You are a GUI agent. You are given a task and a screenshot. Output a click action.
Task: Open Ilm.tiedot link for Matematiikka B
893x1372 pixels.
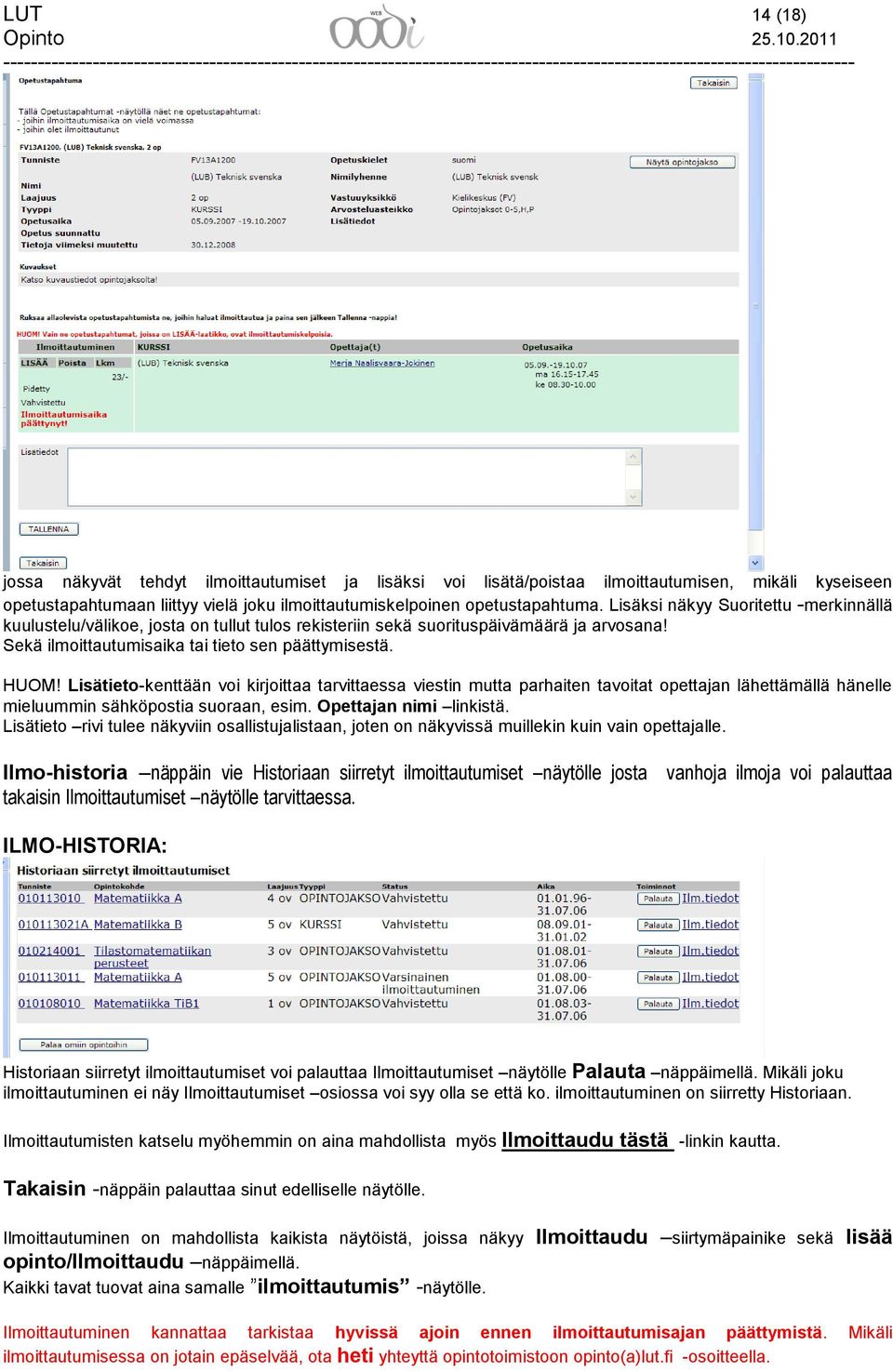coord(711,925)
